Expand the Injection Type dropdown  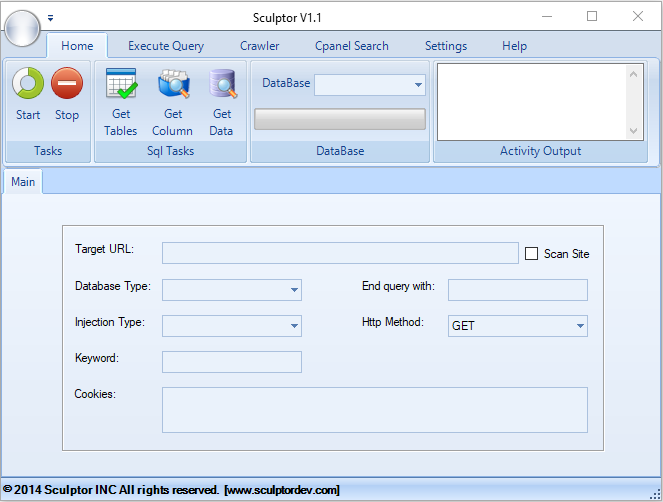[x=294, y=326]
